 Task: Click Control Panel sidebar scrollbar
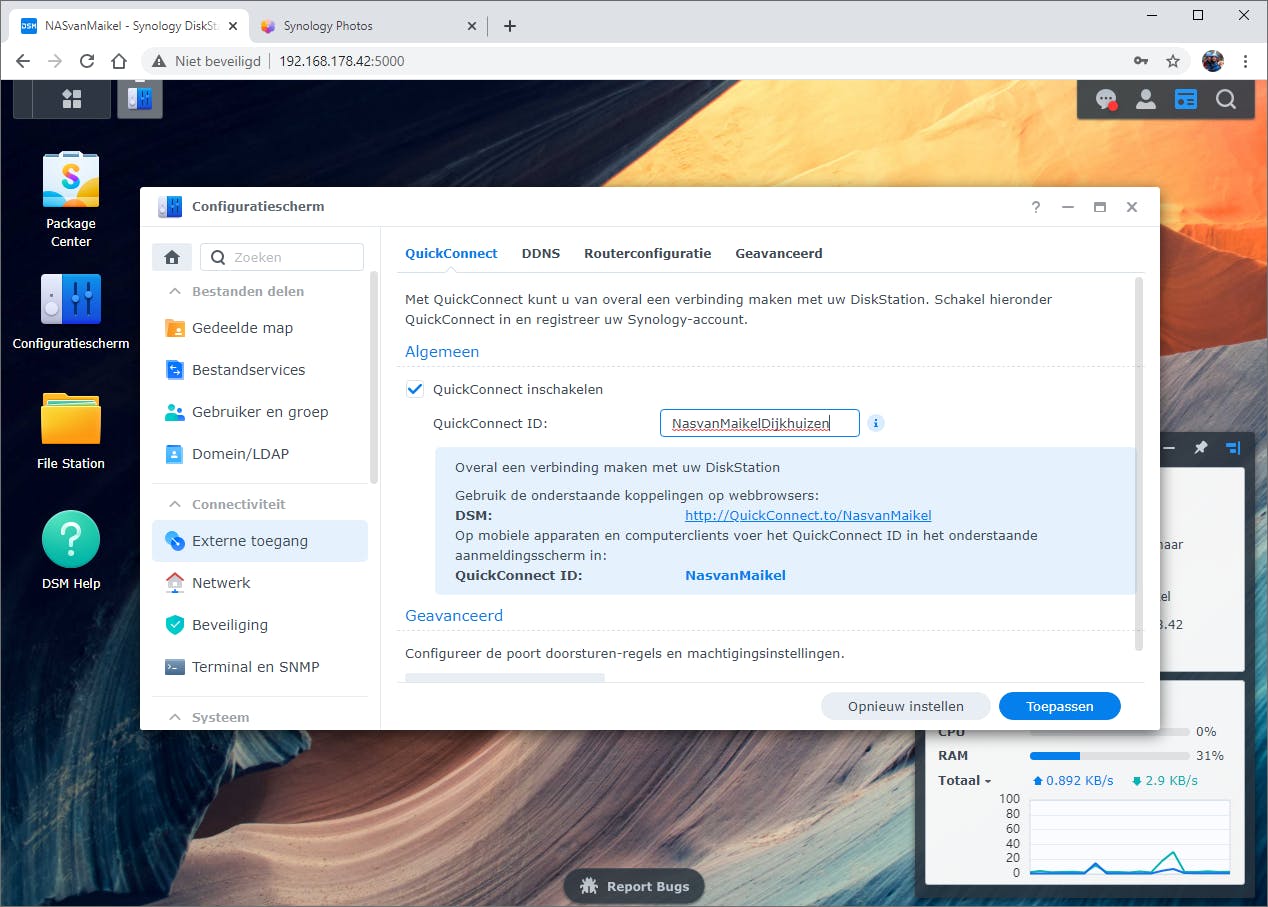(x=374, y=380)
